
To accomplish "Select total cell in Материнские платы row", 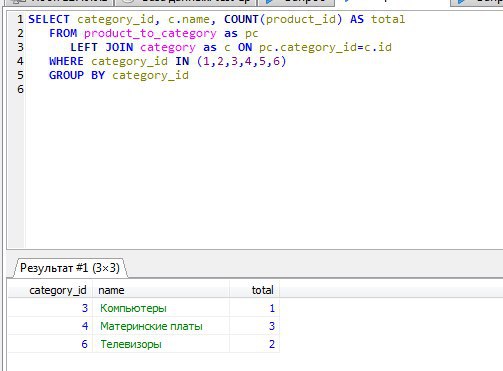I will [x=255, y=326].
